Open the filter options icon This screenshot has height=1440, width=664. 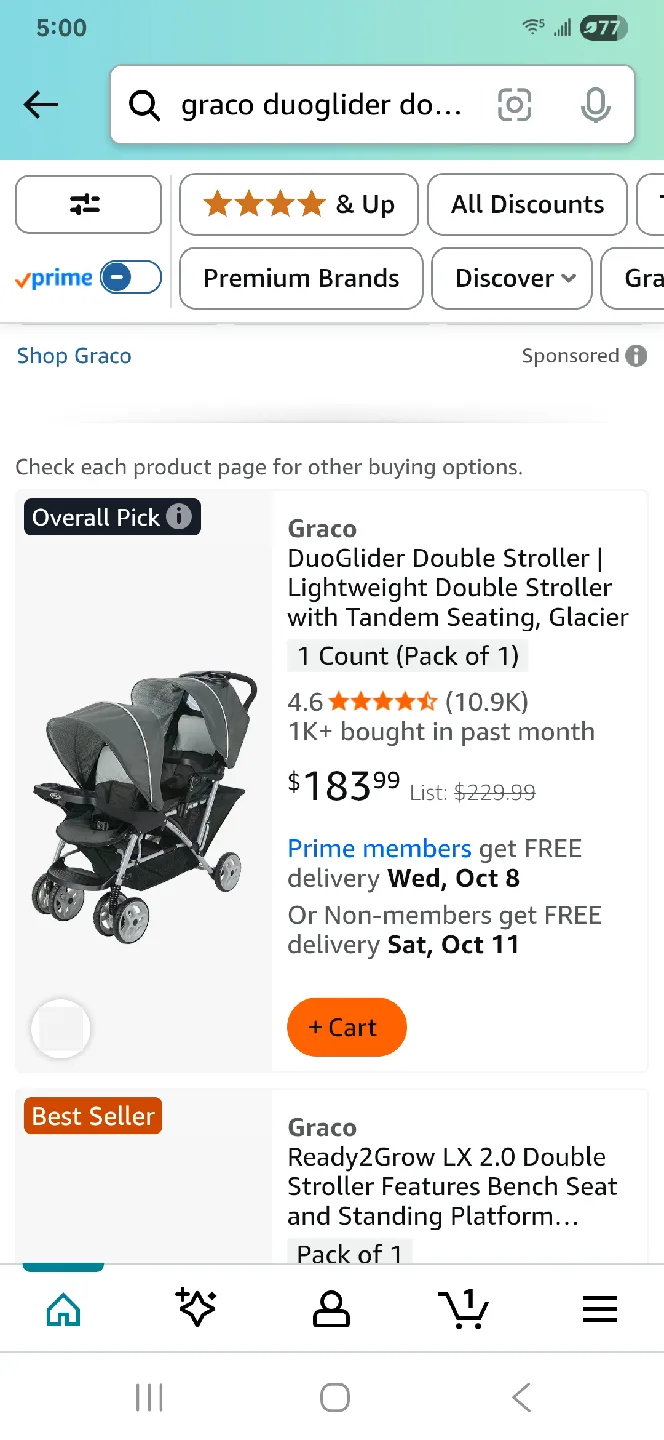click(x=88, y=204)
